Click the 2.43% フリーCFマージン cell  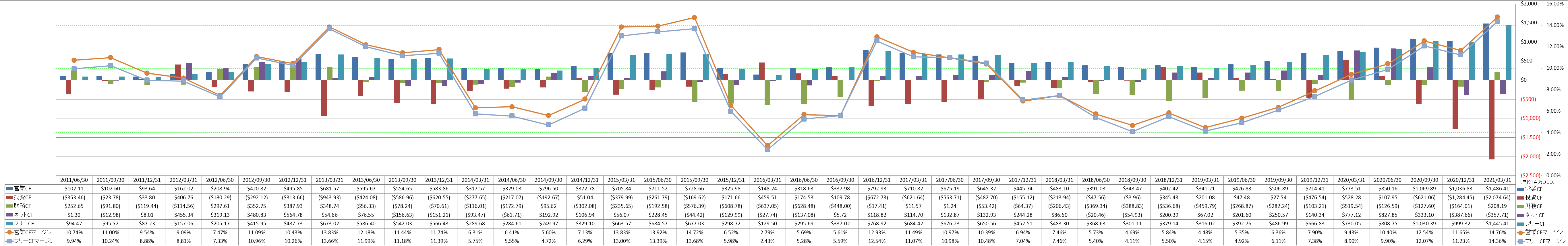(x=767, y=241)
